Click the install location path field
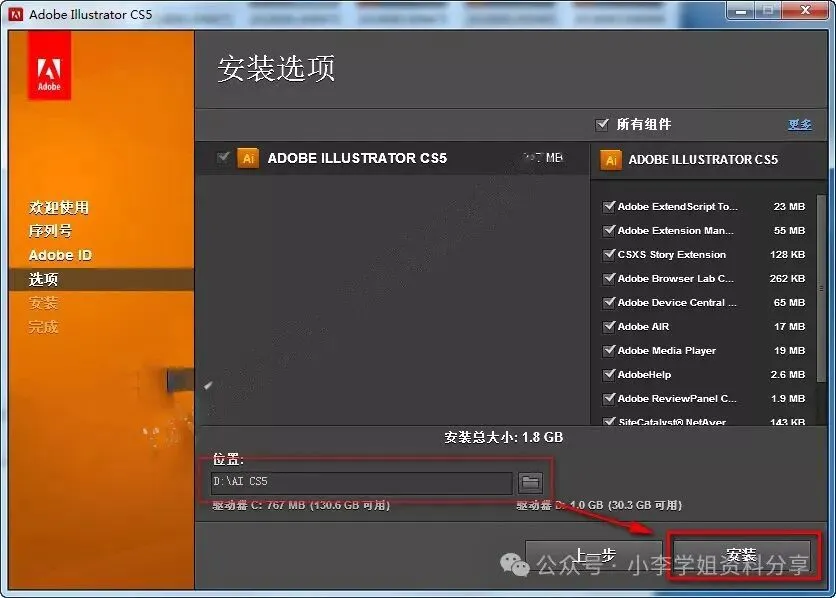 361,483
